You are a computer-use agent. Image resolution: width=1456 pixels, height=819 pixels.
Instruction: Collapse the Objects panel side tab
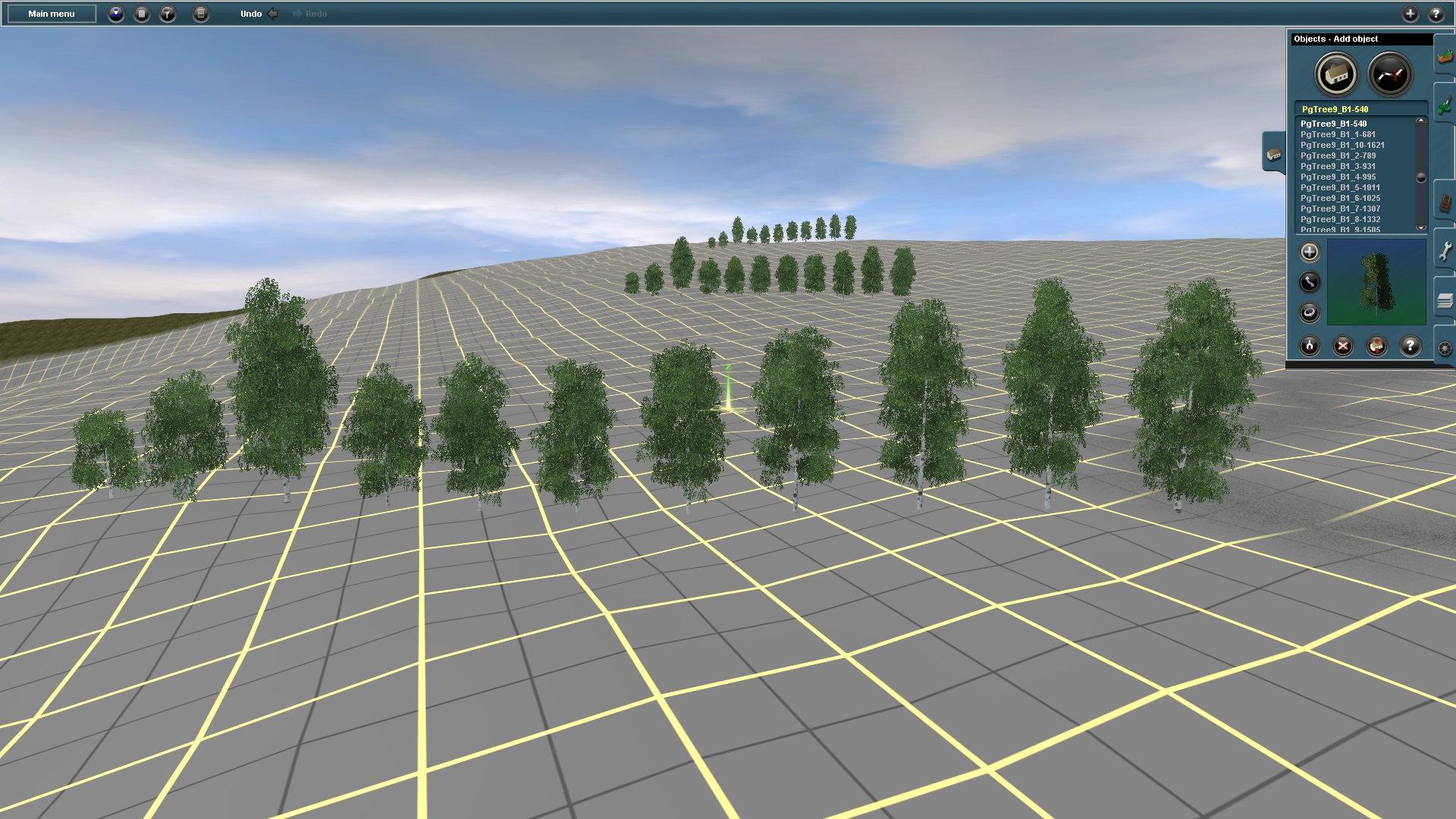(1273, 154)
